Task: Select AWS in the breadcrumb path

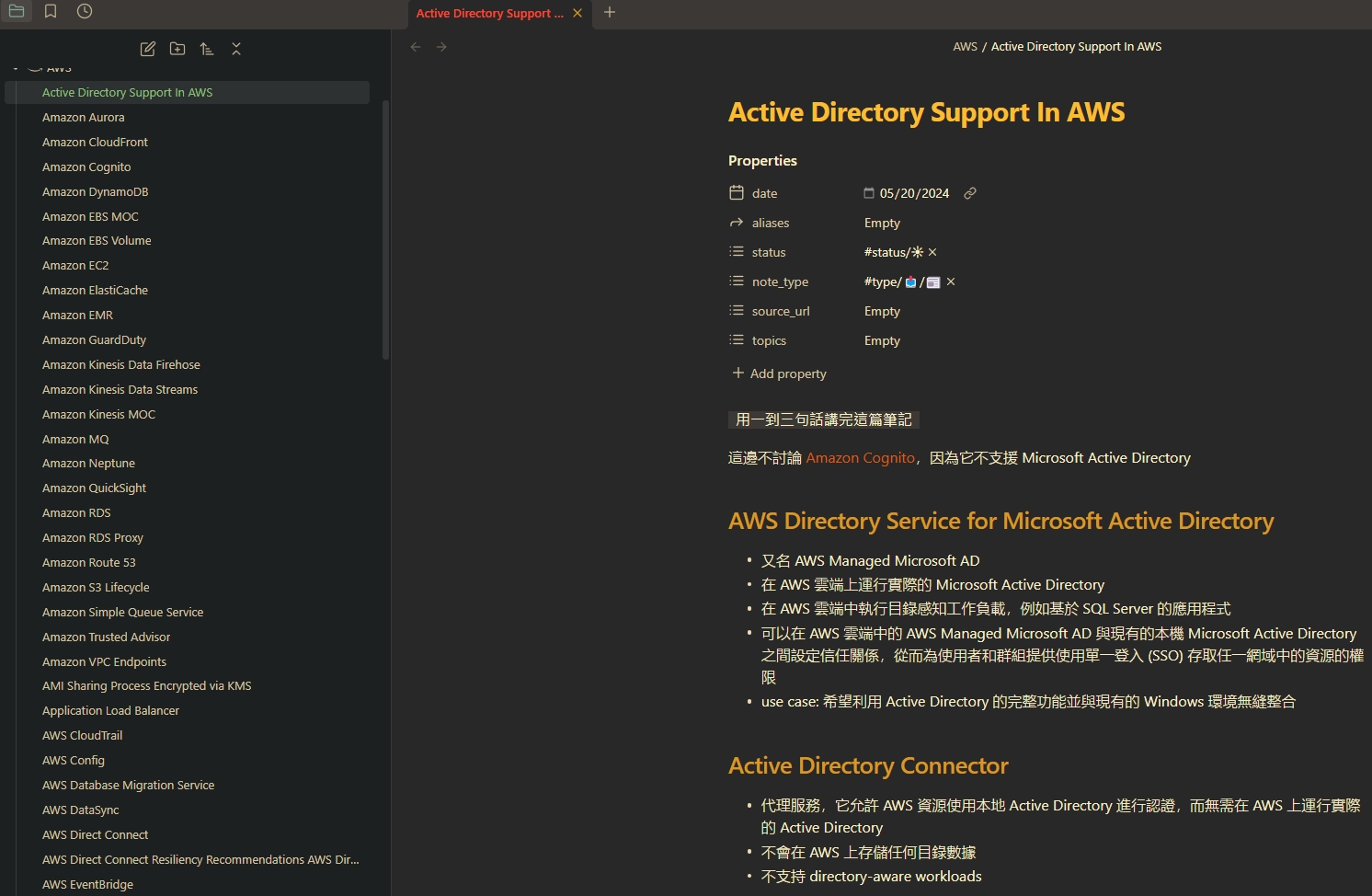Action: click(965, 47)
